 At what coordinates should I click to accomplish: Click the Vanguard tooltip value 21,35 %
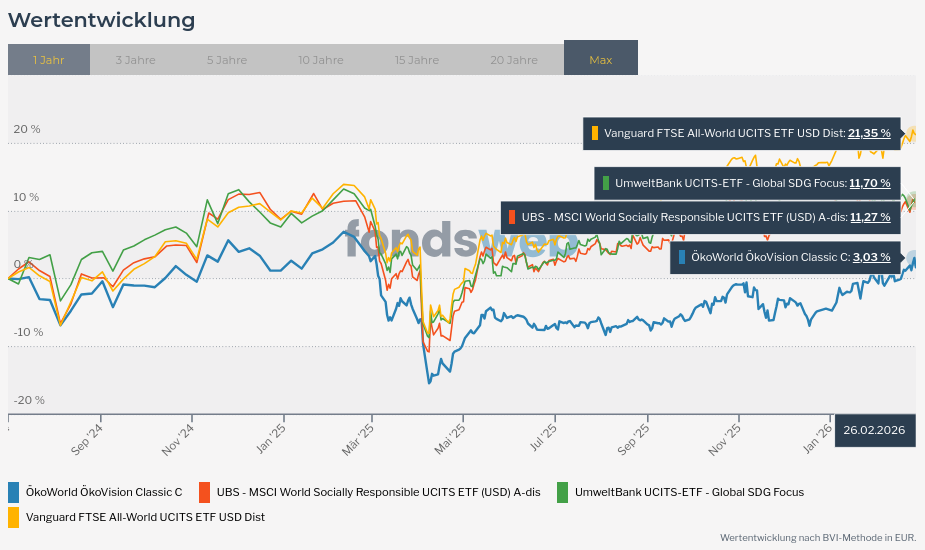(x=869, y=133)
